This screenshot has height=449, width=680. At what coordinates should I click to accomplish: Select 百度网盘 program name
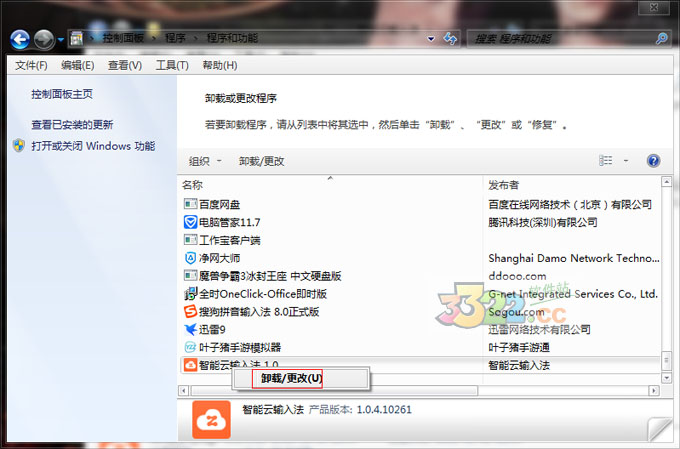click(x=219, y=204)
